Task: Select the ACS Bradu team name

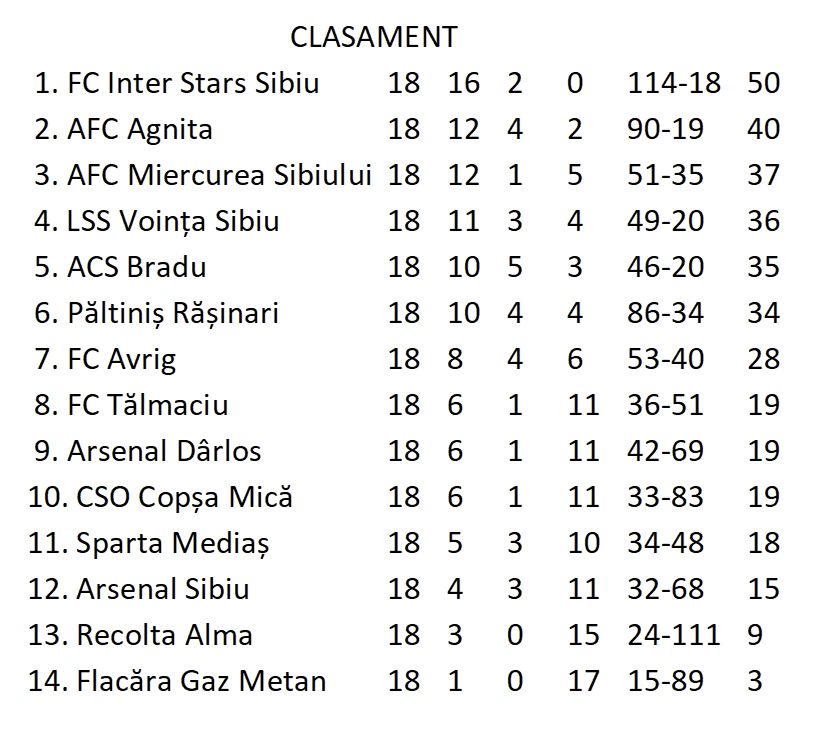Action: (137, 267)
